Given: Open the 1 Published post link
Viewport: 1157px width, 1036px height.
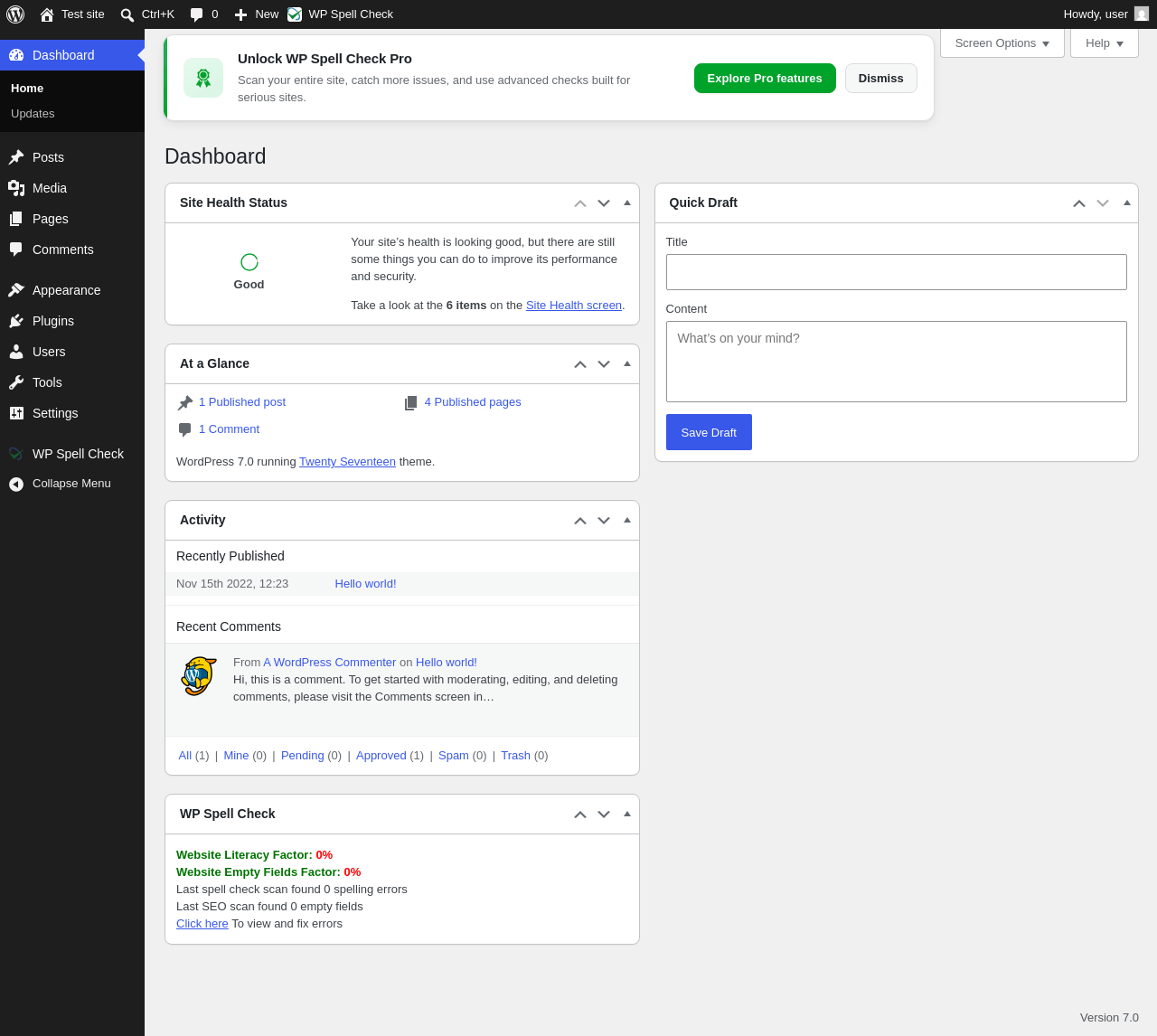Looking at the screenshot, I should [242, 402].
